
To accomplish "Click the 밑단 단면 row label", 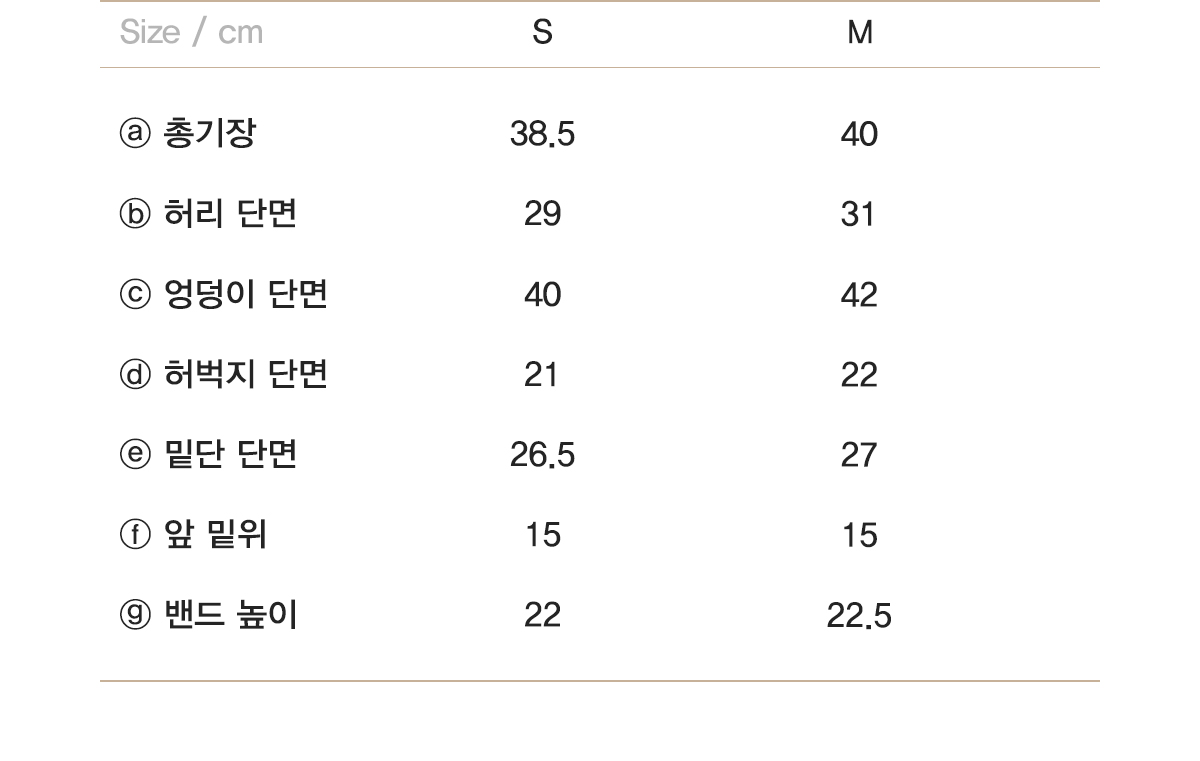I will pos(230,455).
